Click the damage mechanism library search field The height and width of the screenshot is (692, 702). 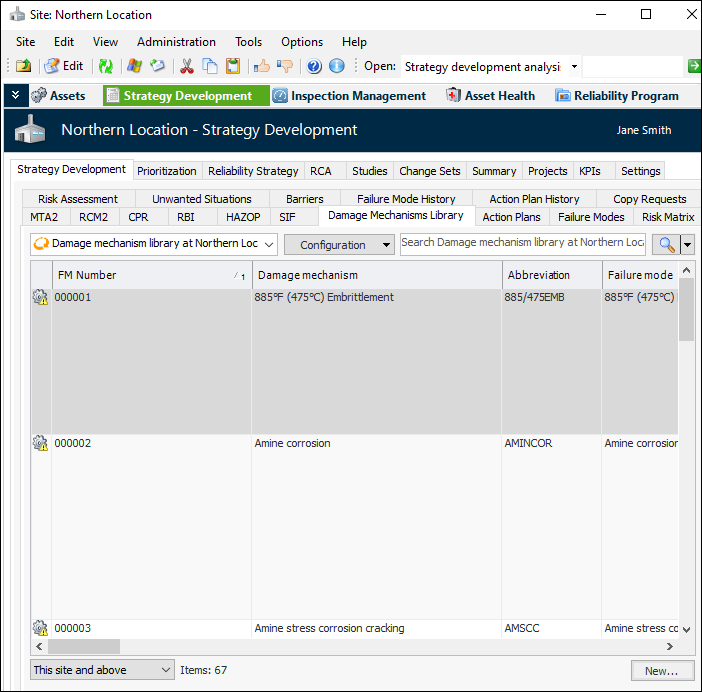(522, 243)
